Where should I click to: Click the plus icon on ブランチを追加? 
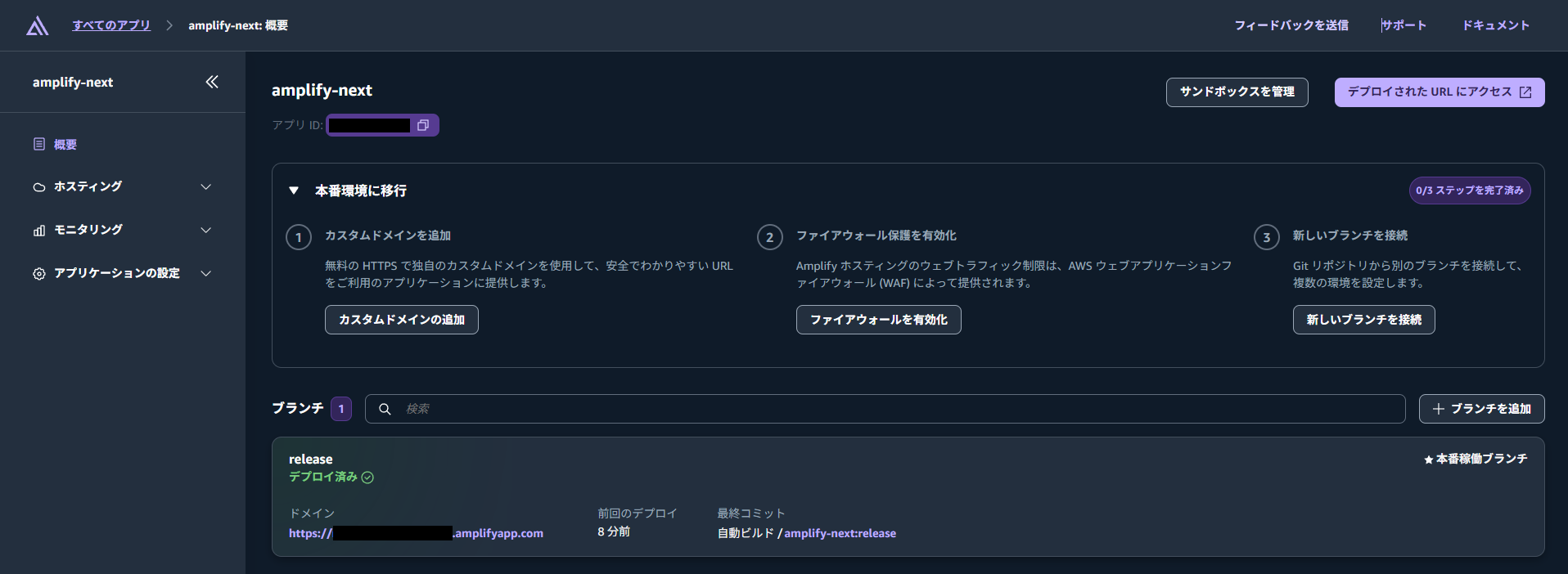[x=1439, y=409]
